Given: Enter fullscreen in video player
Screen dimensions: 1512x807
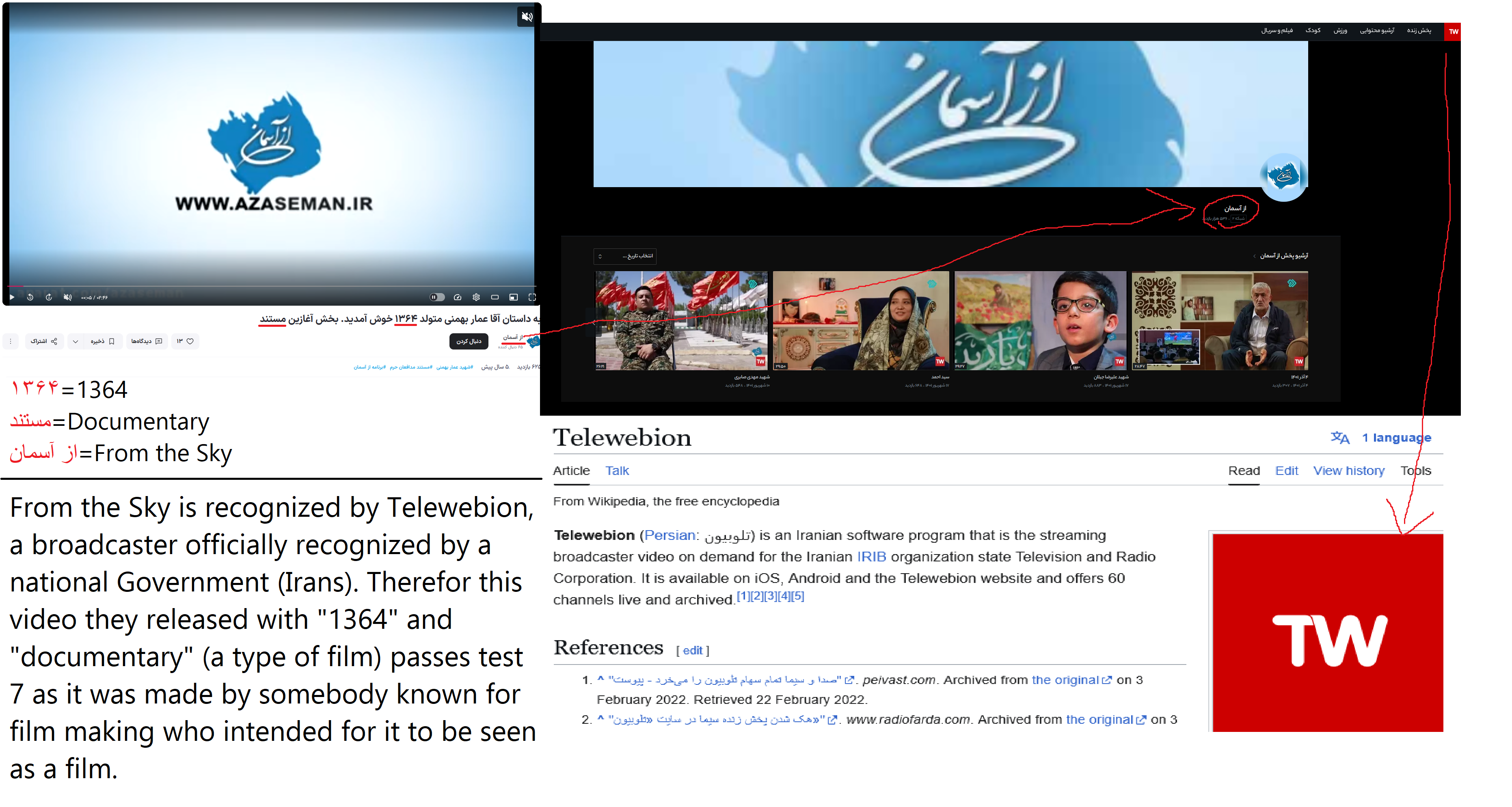Looking at the screenshot, I should tap(532, 297).
